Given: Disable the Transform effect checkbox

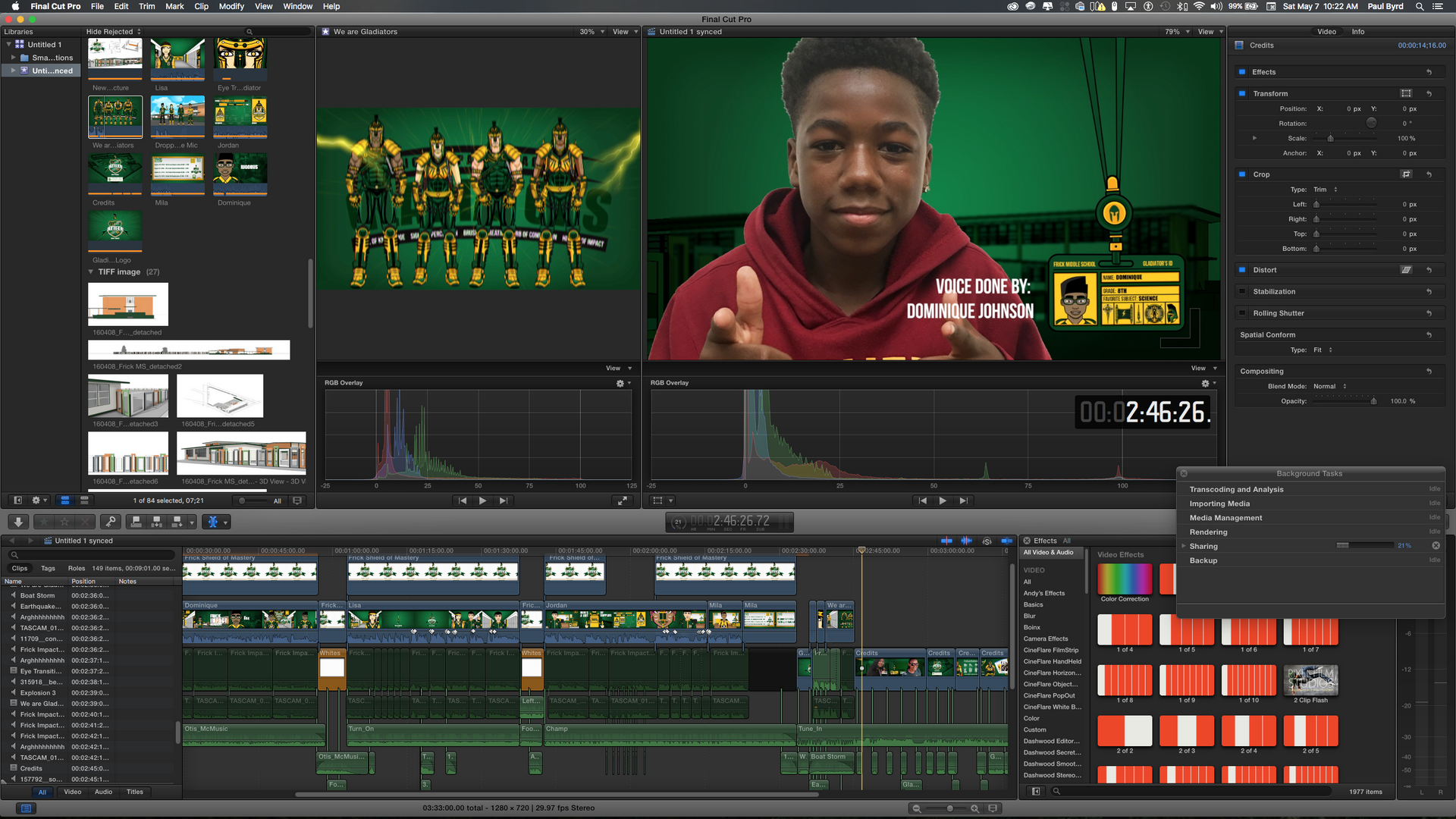Looking at the screenshot, I should click(1242, 94).
